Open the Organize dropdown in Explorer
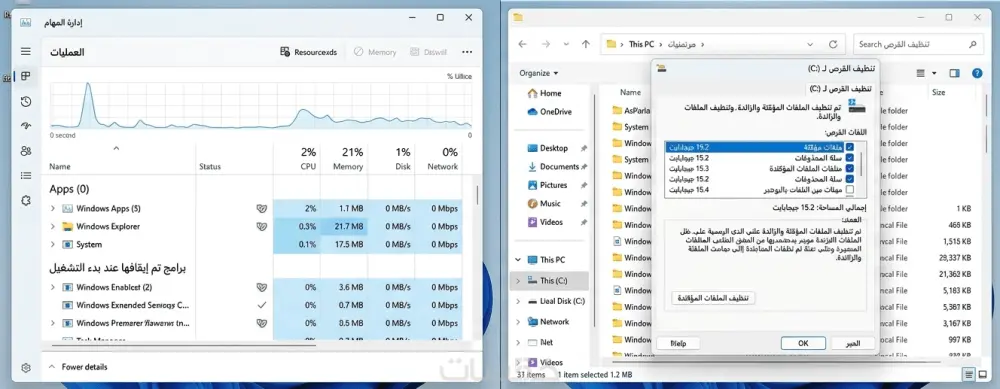The width and height of the screenshot is (1000, 389). tap(539, 73)
